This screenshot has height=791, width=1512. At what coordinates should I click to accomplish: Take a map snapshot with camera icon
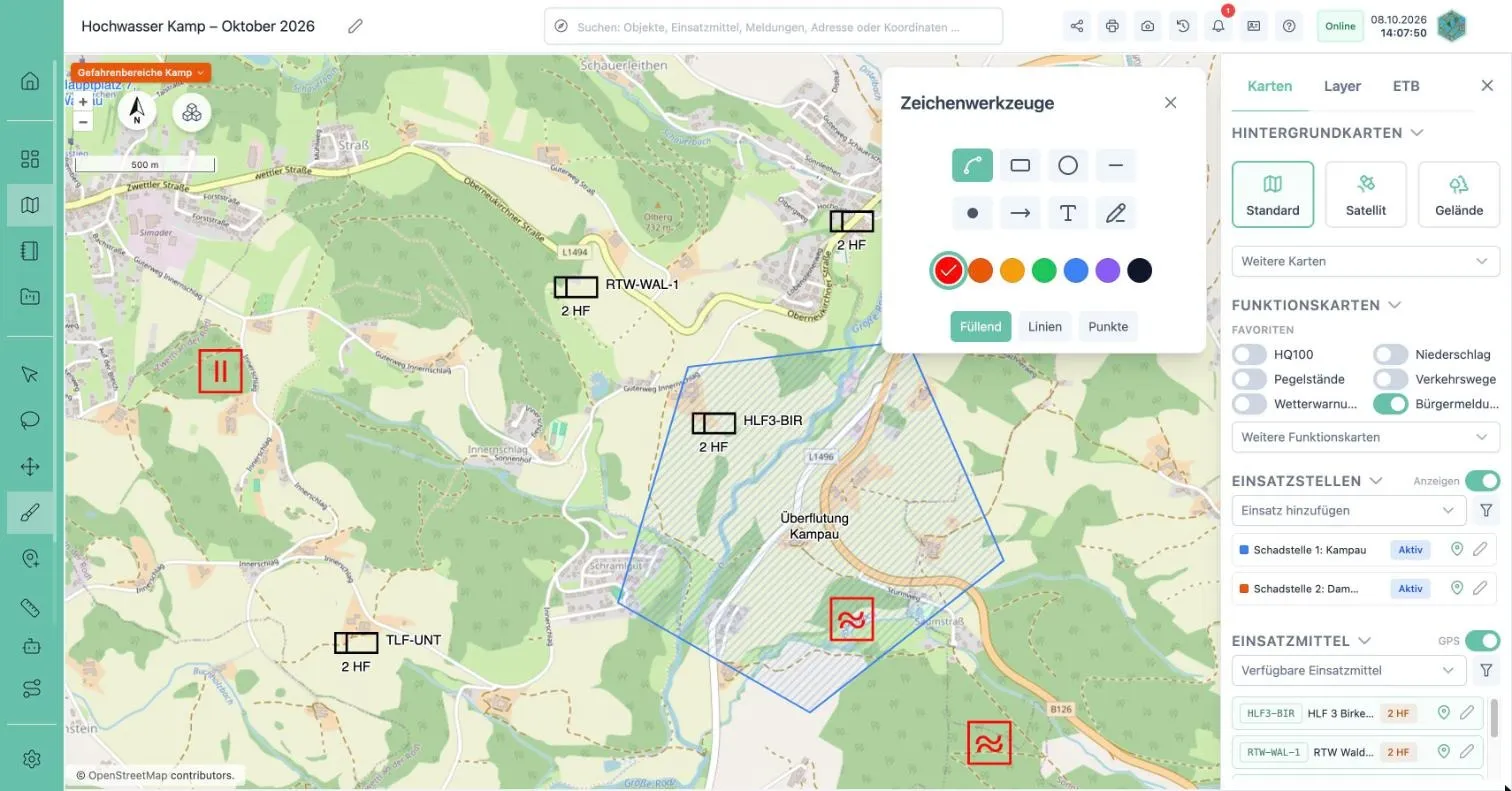click(x=1148, y=26)
